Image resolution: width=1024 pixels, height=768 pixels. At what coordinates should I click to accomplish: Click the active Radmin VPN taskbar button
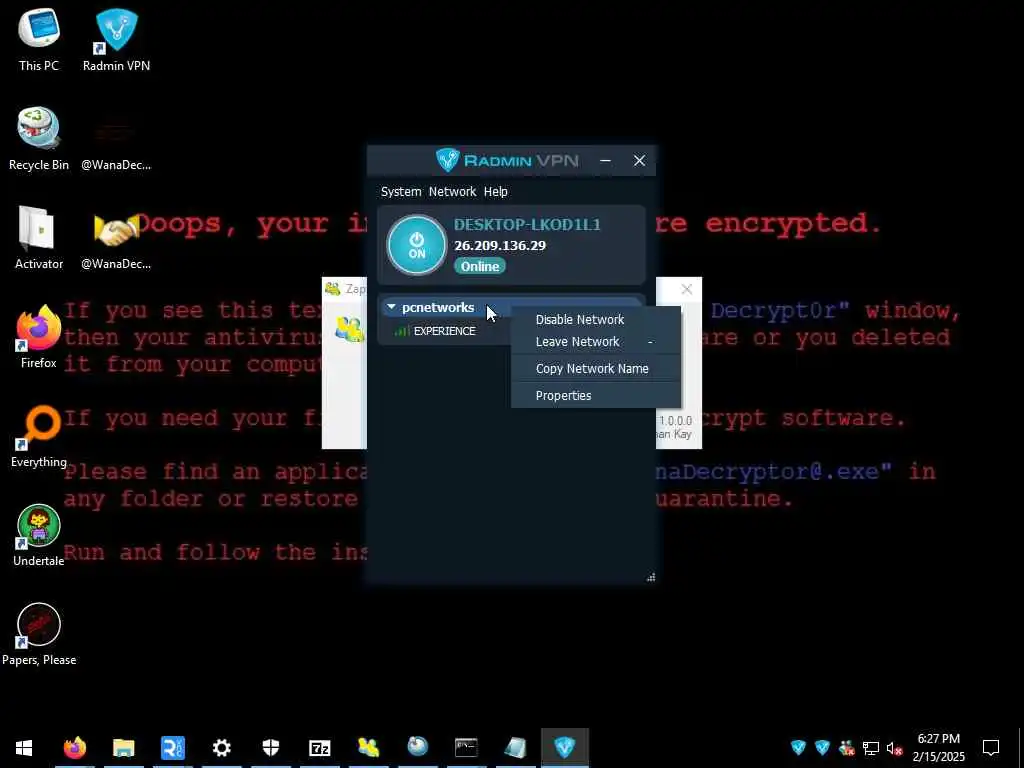pos(565,748)
